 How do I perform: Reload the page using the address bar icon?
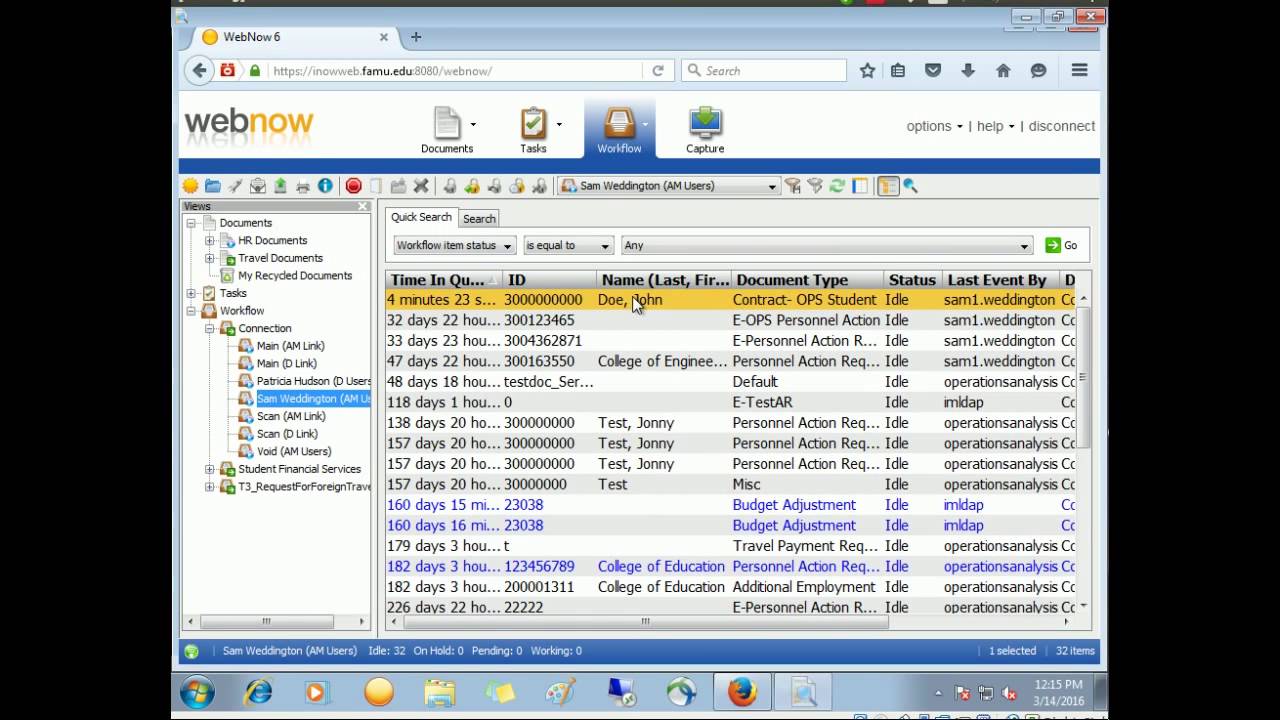click(658, 71)
